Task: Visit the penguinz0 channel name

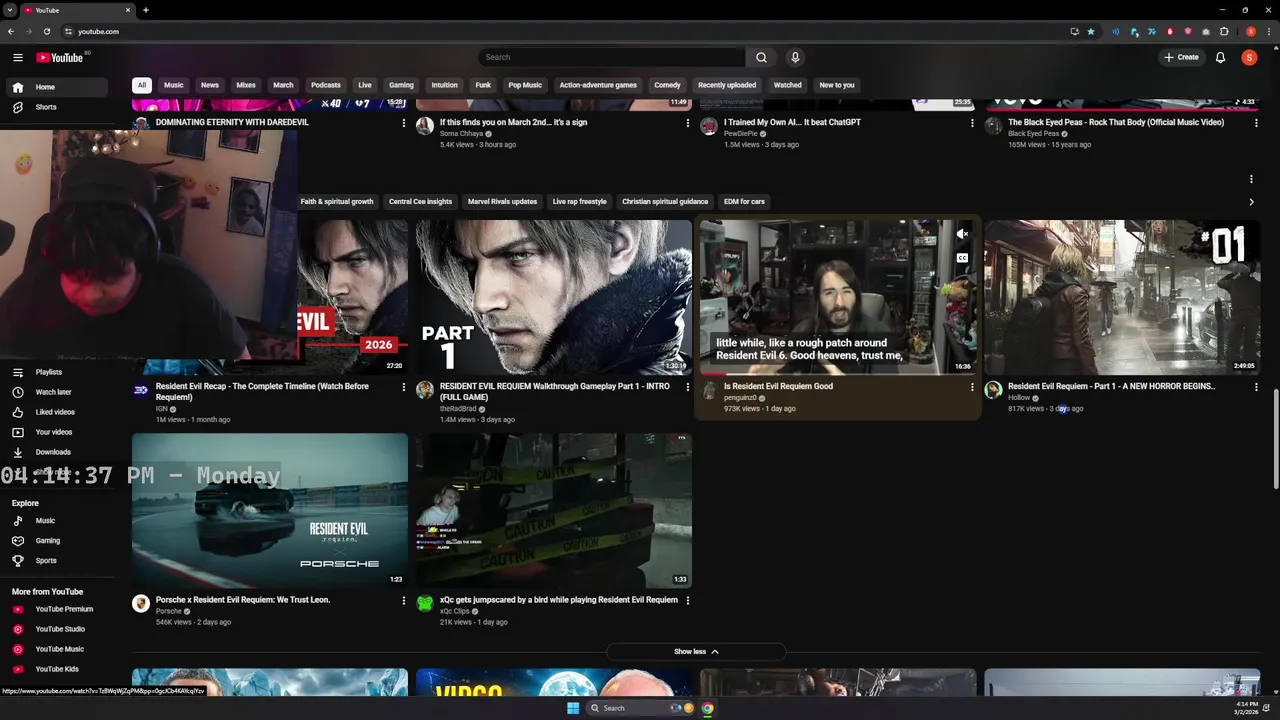Action: click(741, 398)
